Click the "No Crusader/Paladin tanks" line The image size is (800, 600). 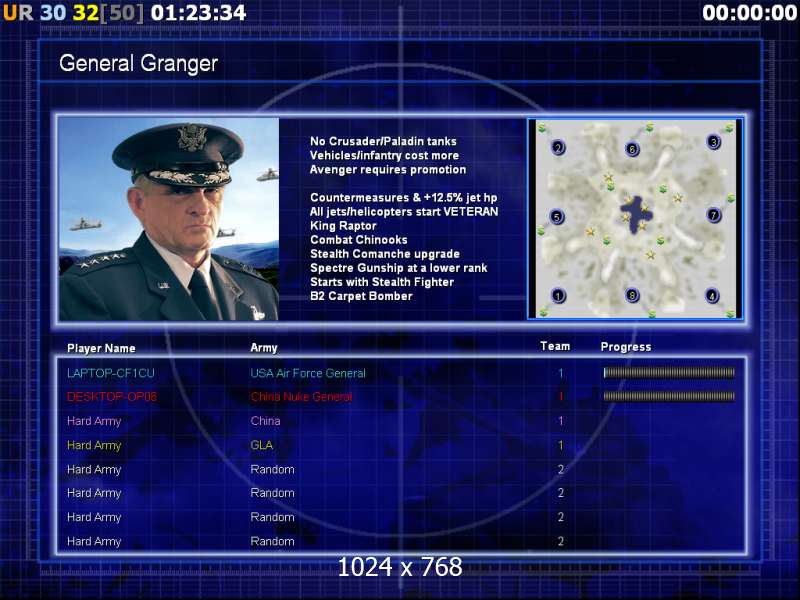(x=383, y=141)
